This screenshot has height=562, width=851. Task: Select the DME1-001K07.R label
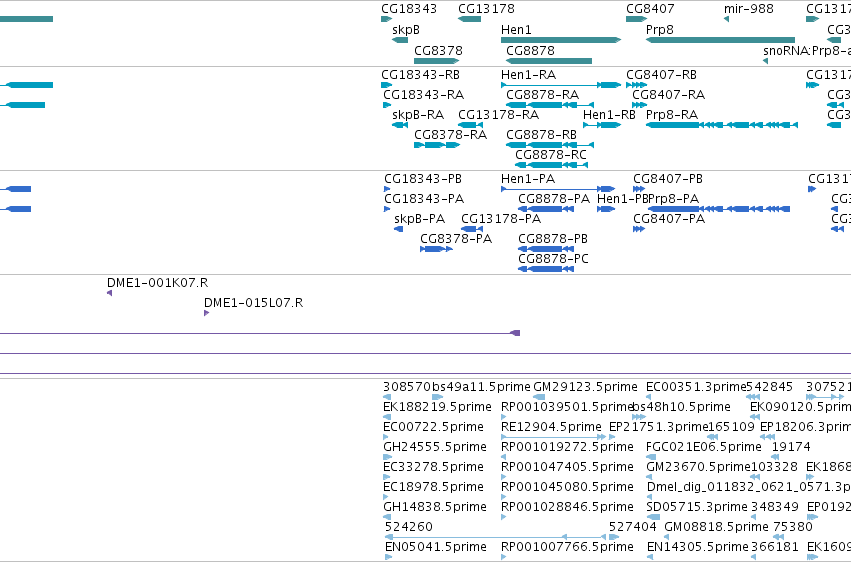[157, 283]
